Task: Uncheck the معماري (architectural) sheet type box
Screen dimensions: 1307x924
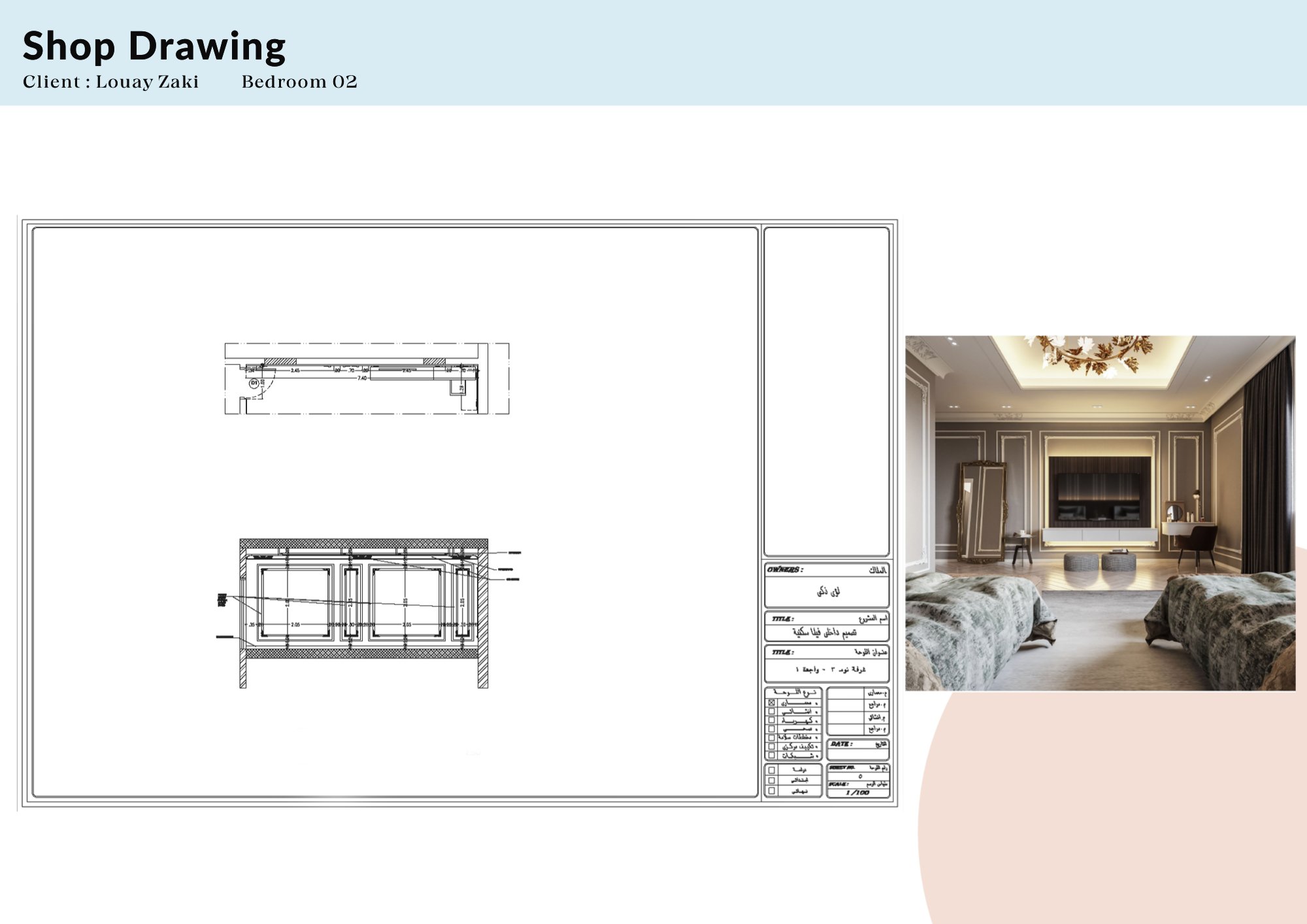Action: 771,704
